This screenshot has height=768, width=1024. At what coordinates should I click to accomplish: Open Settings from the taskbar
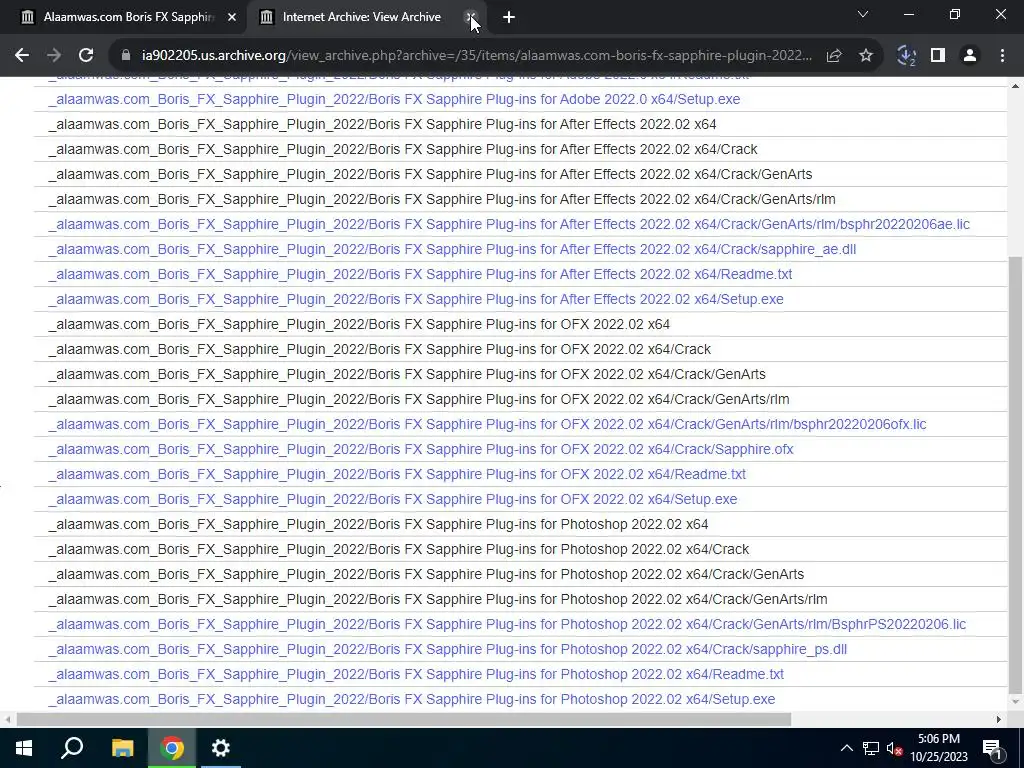[x=221, y=748]
